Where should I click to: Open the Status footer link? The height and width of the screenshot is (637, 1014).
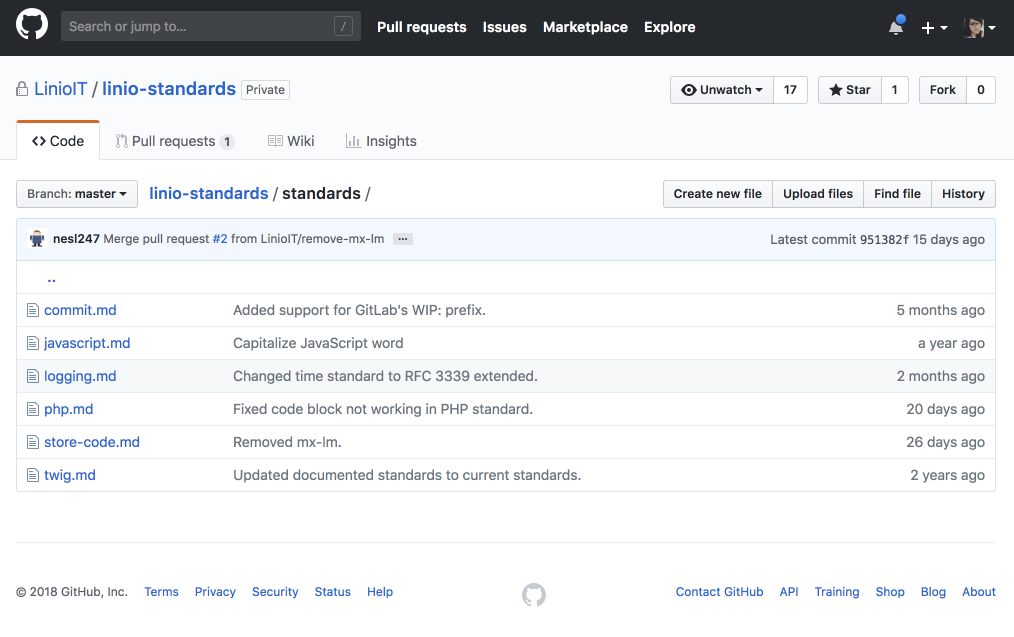pyautogui.click(x=332, y=592)
